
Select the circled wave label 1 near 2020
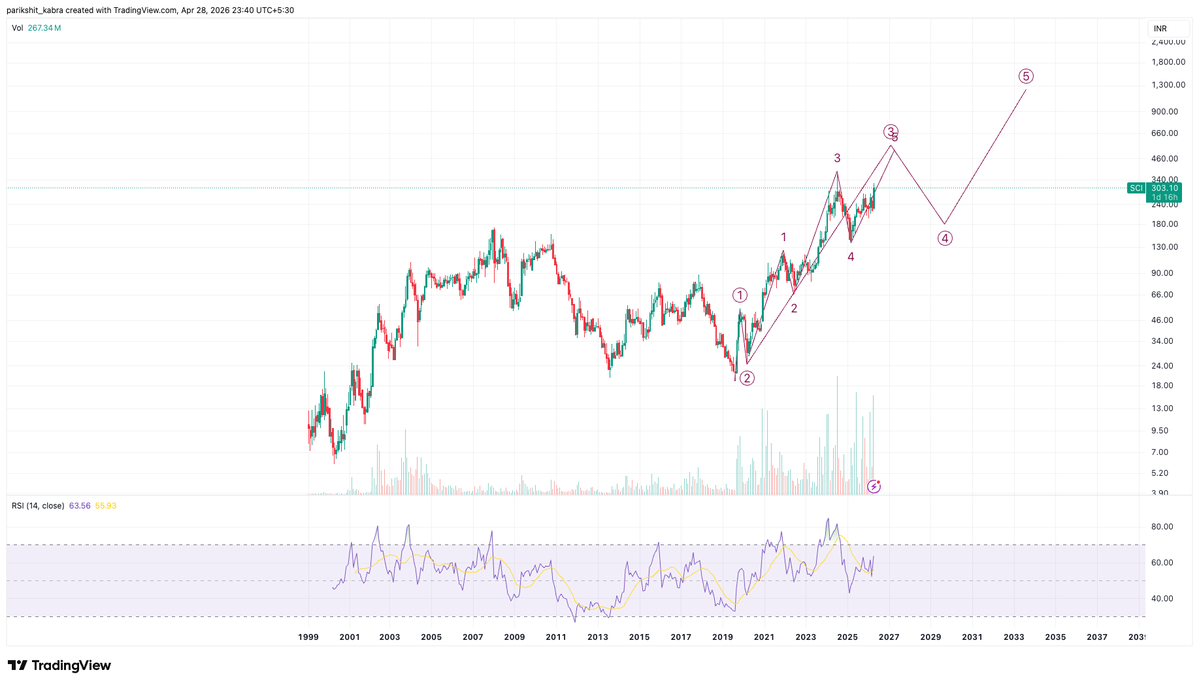click(x=740, y=294)
